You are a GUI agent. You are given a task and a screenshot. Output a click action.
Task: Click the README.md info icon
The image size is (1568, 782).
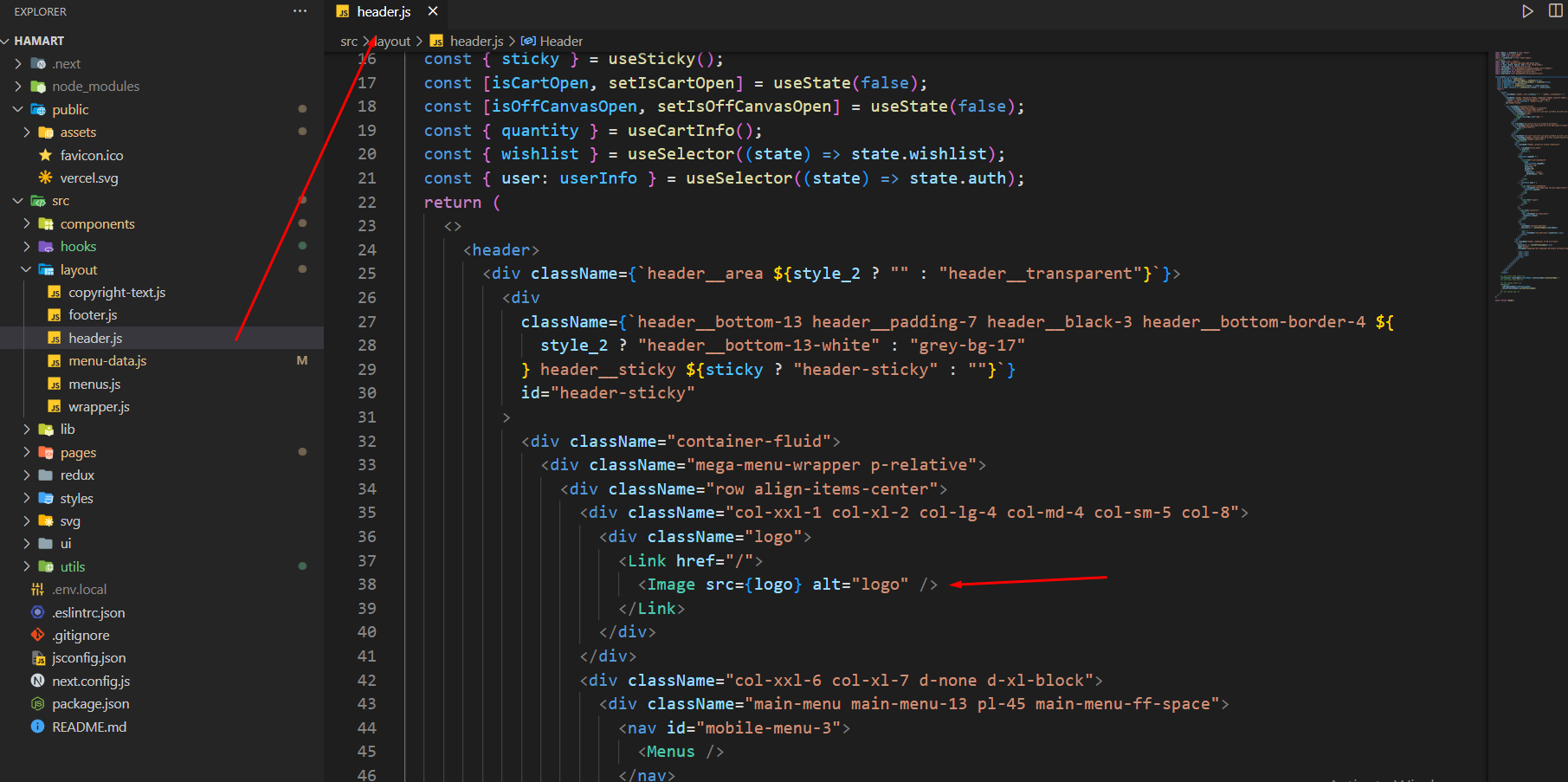tap(37, 727)
